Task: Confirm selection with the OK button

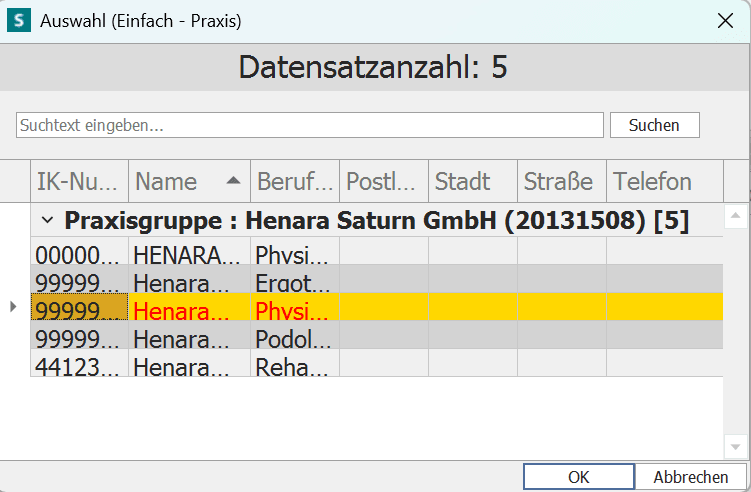Action: click(x=579, y=477)
